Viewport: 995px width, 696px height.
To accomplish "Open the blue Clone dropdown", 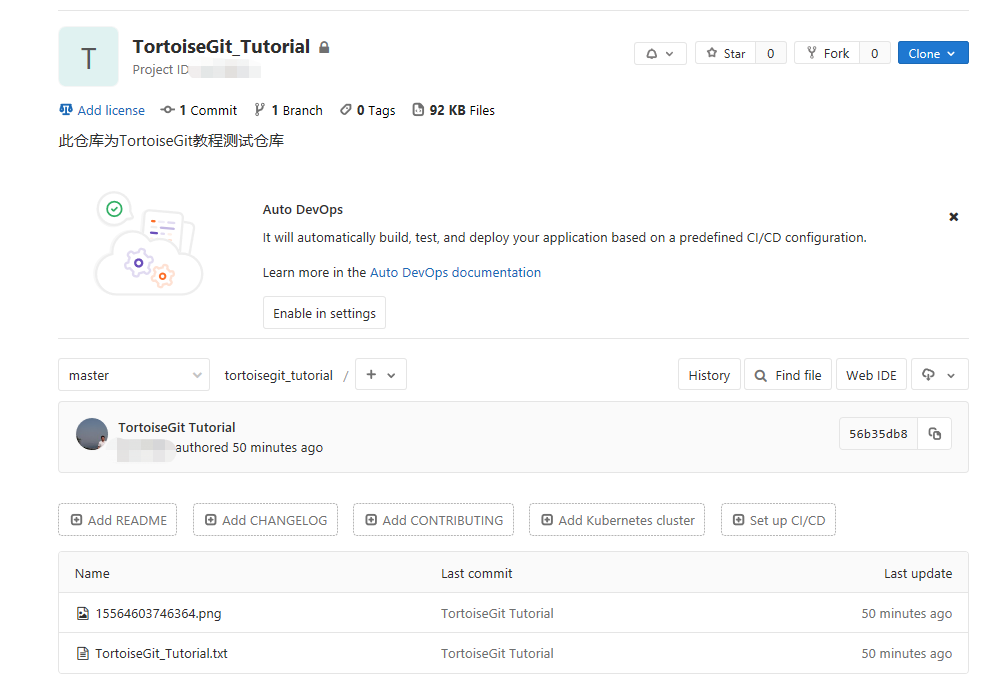I will pyautogui.click(x=932, y=53).
